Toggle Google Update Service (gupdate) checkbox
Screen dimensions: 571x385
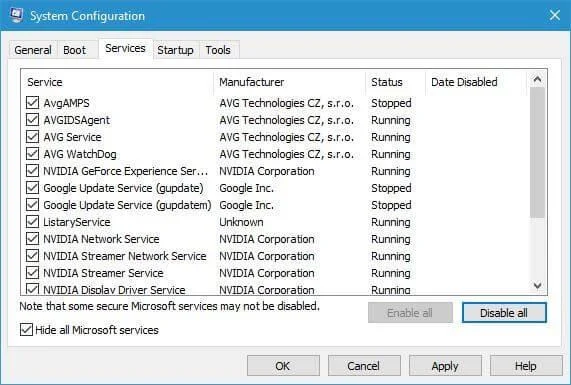coord(32,188)
